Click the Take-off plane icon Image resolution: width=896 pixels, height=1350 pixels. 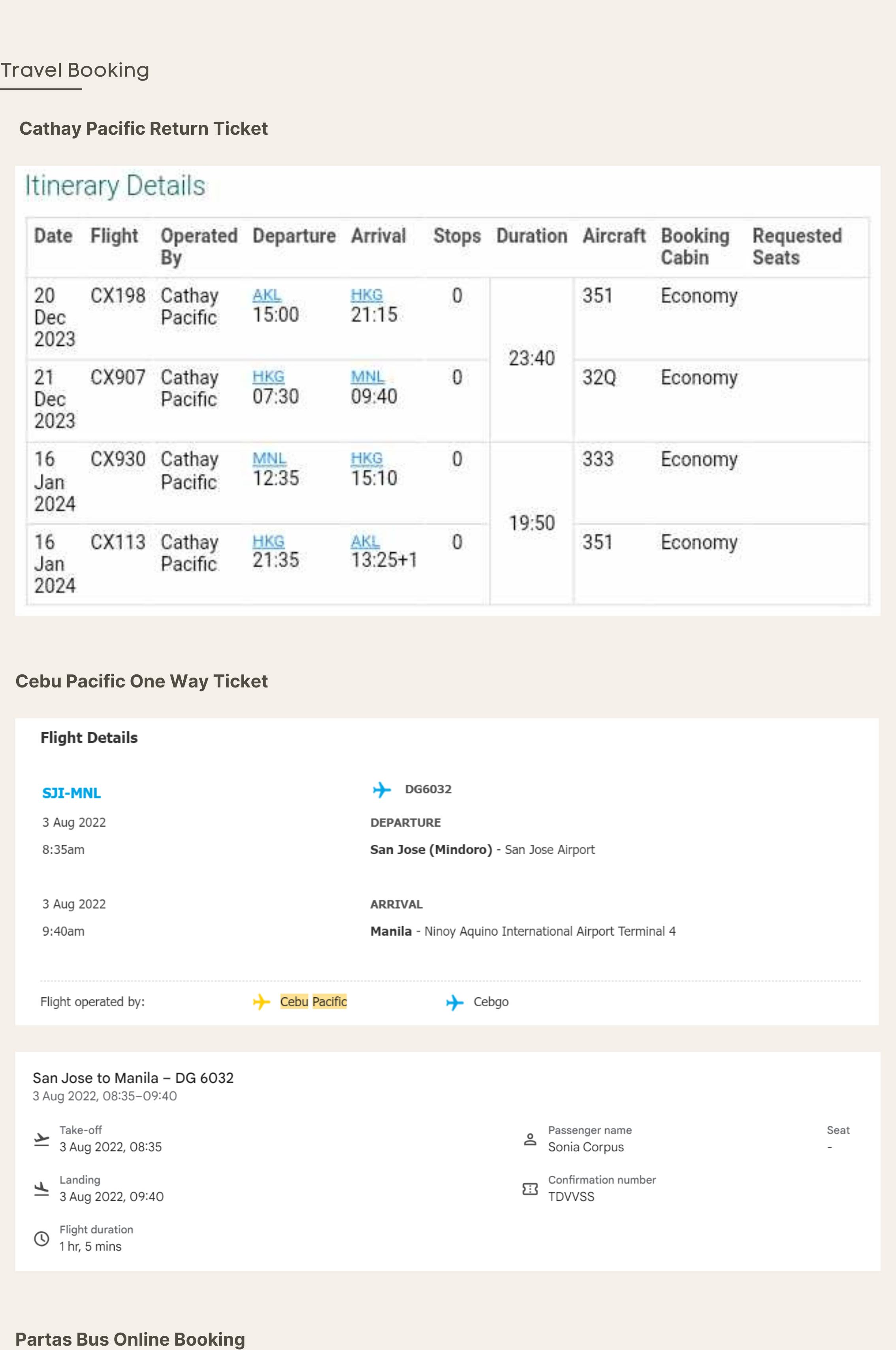click(x=42, y=1139)
